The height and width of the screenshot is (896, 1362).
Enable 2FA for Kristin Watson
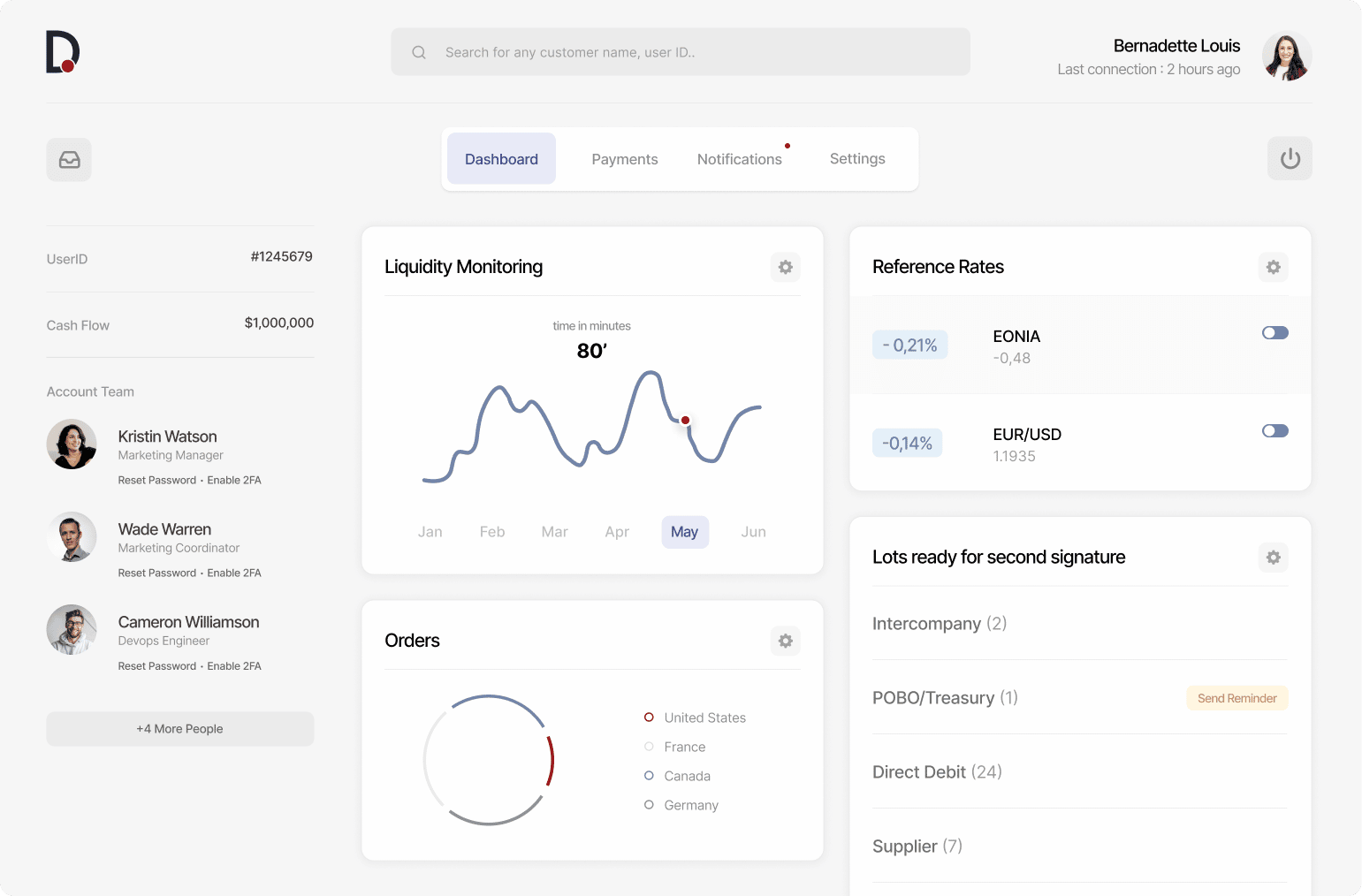(234, 481)
